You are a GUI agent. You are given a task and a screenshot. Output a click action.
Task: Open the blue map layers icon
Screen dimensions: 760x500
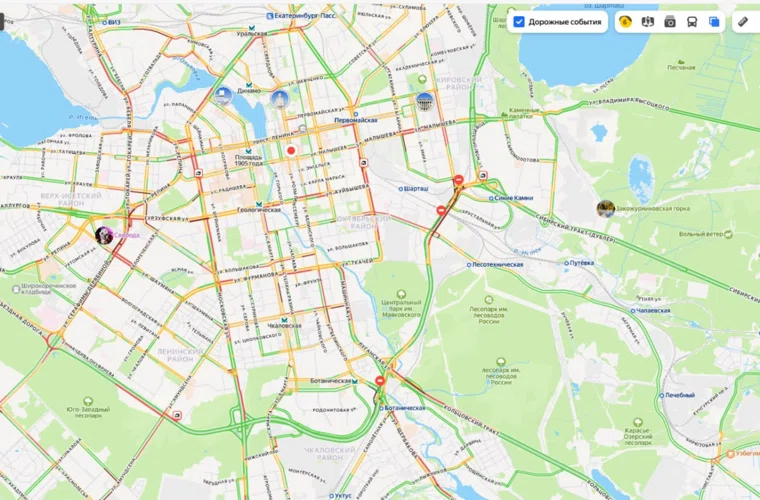tap(714, 22)
